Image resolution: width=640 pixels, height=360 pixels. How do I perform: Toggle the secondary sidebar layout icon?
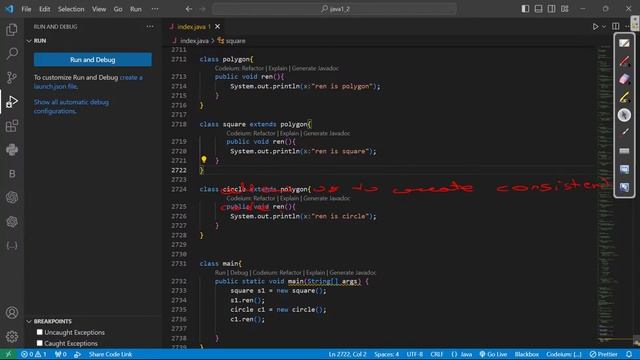(551, 9)
